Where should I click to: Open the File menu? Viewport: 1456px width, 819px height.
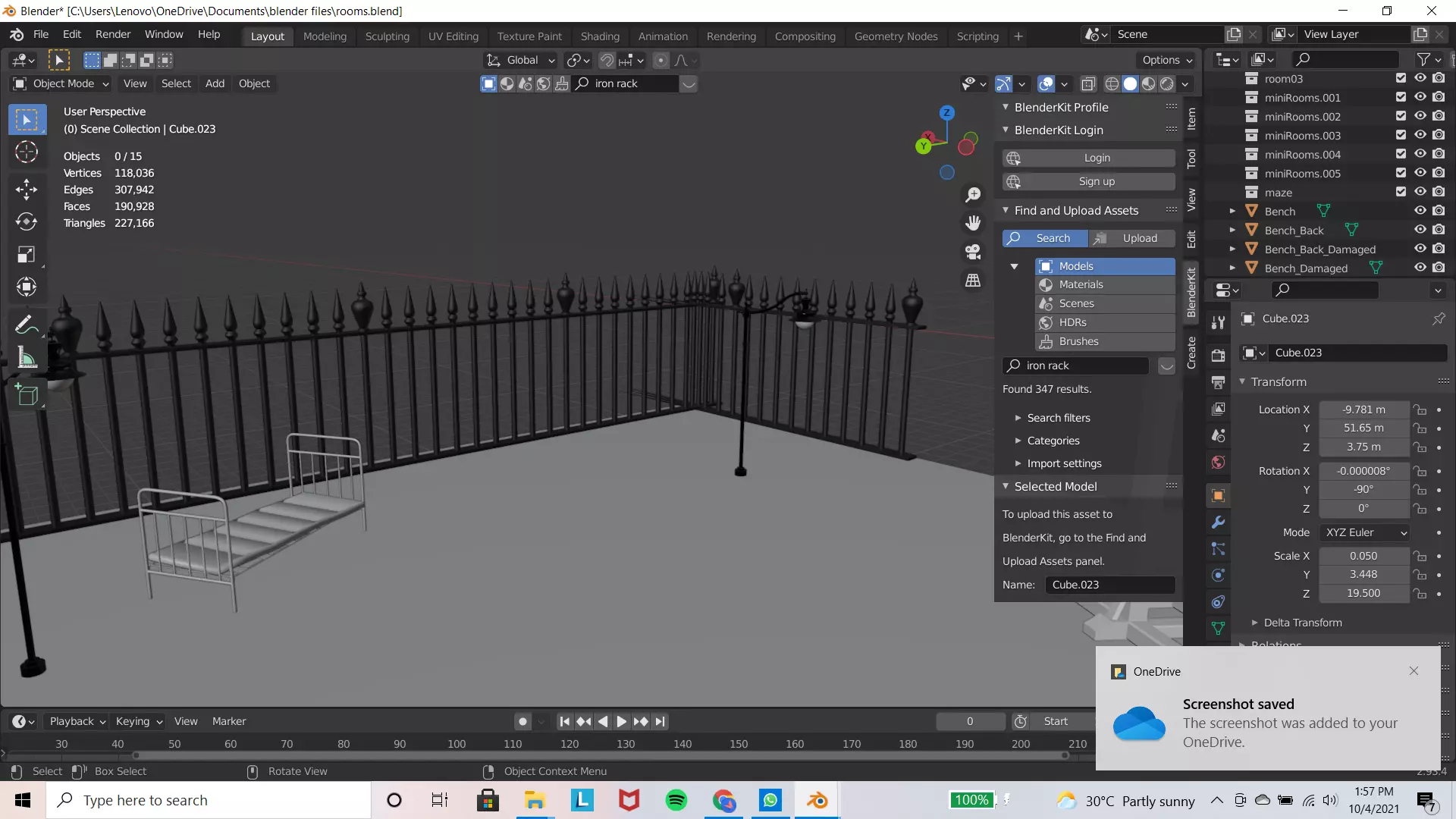(41, 35)
